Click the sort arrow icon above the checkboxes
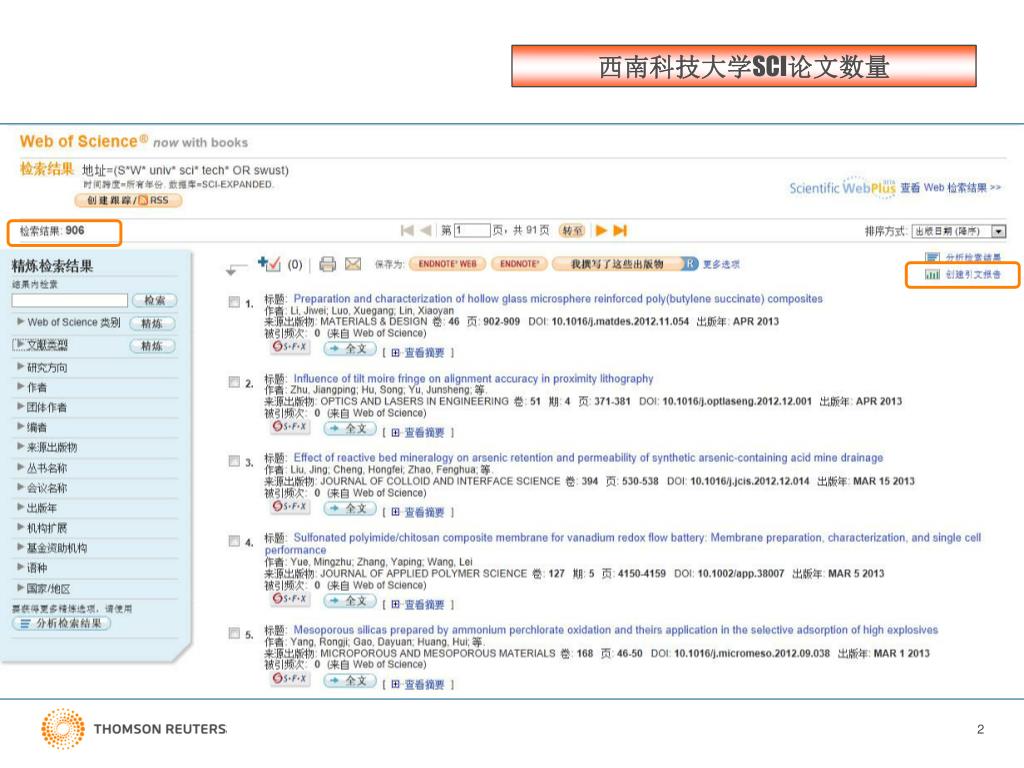1024x768 pixels. [236, 268]
